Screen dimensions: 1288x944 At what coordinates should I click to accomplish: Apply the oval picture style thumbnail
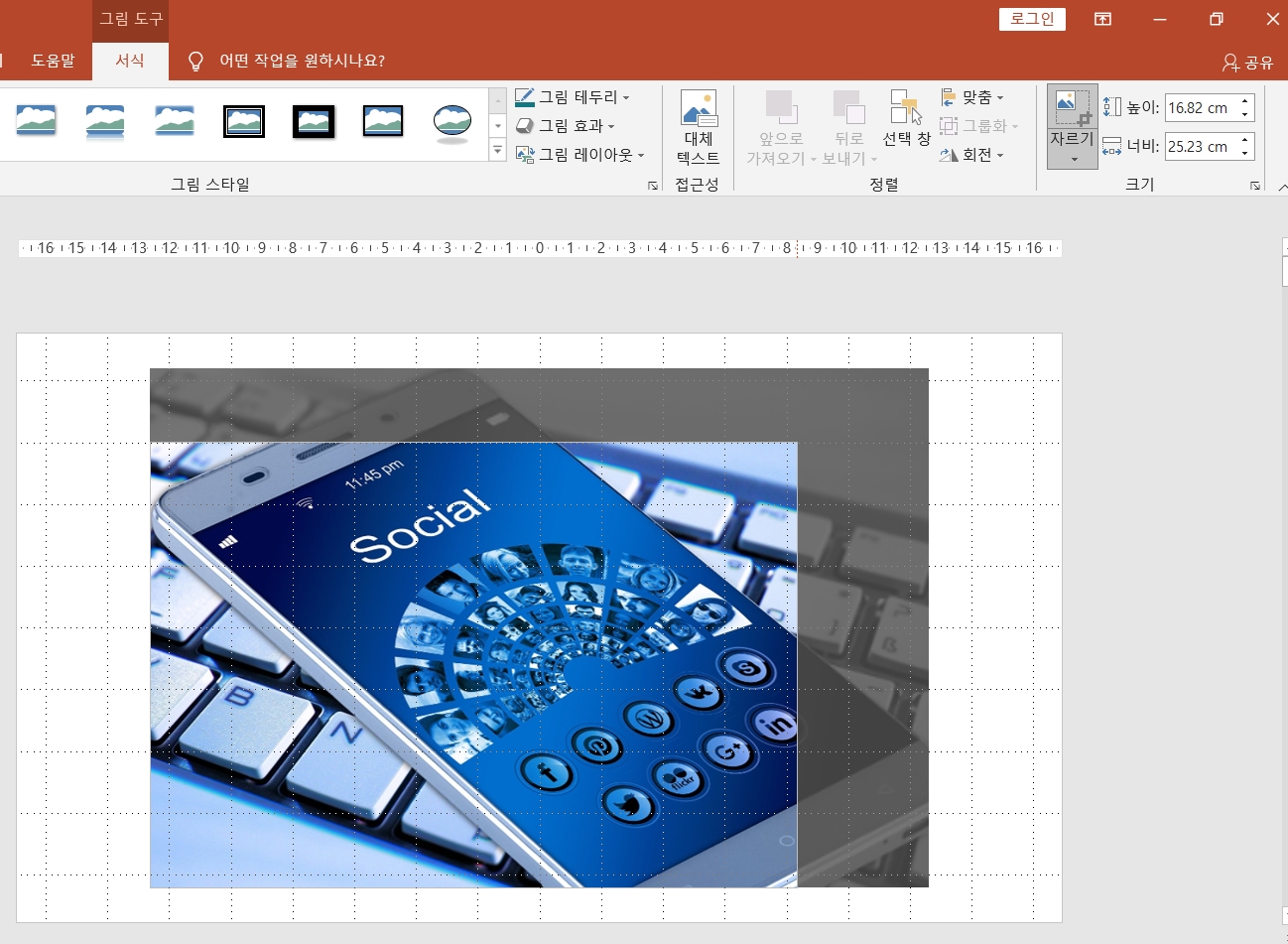click(452, 123)
